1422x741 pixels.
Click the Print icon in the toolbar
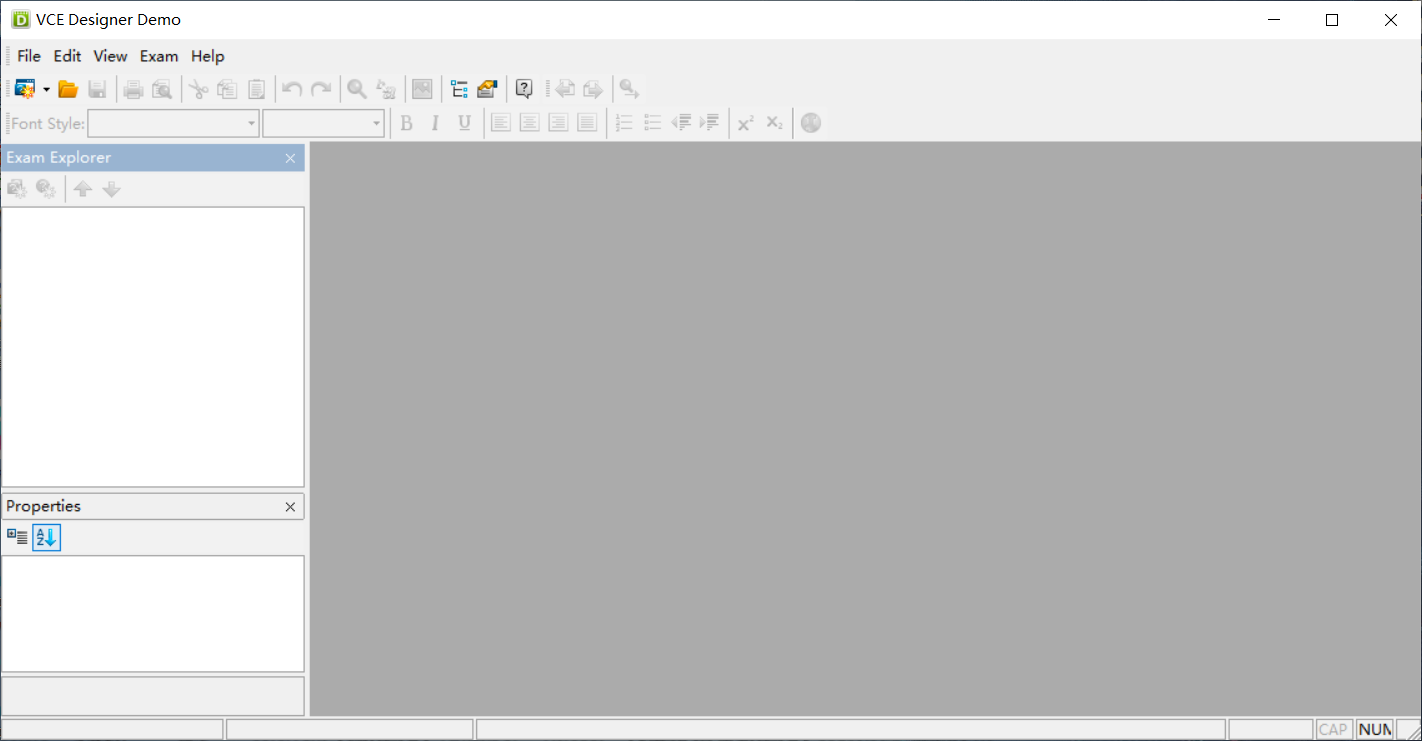coord(132,88)
